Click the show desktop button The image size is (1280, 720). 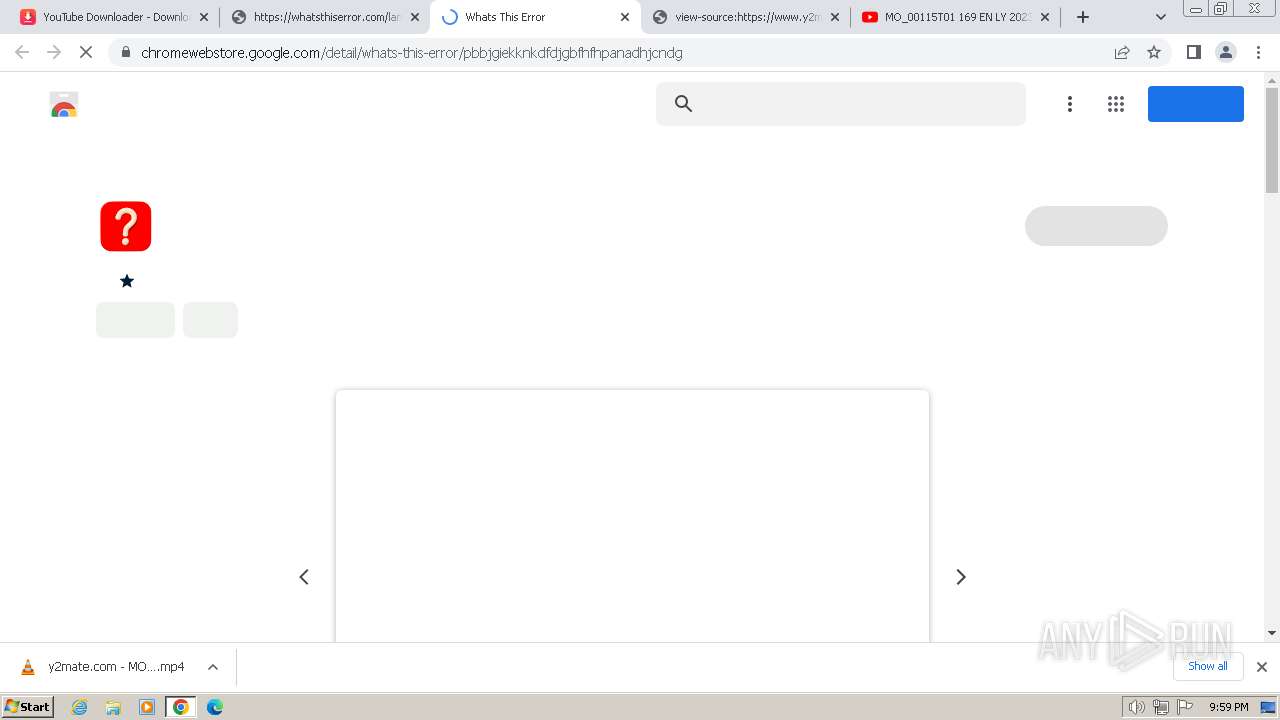click(x=1268, y=707)
